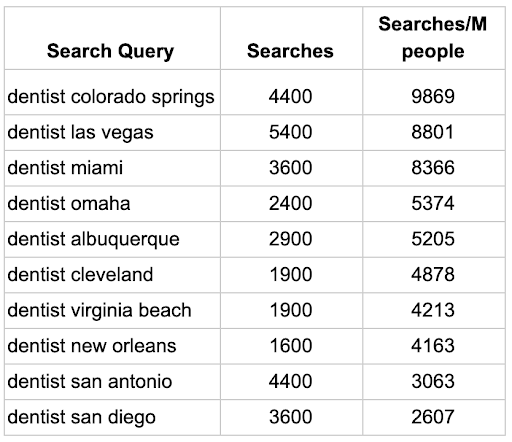This screenshot has width=512, height=442.
Task: Select the dentist cleveland query cell
Action: pyautogui.click(x=112, y=275)
